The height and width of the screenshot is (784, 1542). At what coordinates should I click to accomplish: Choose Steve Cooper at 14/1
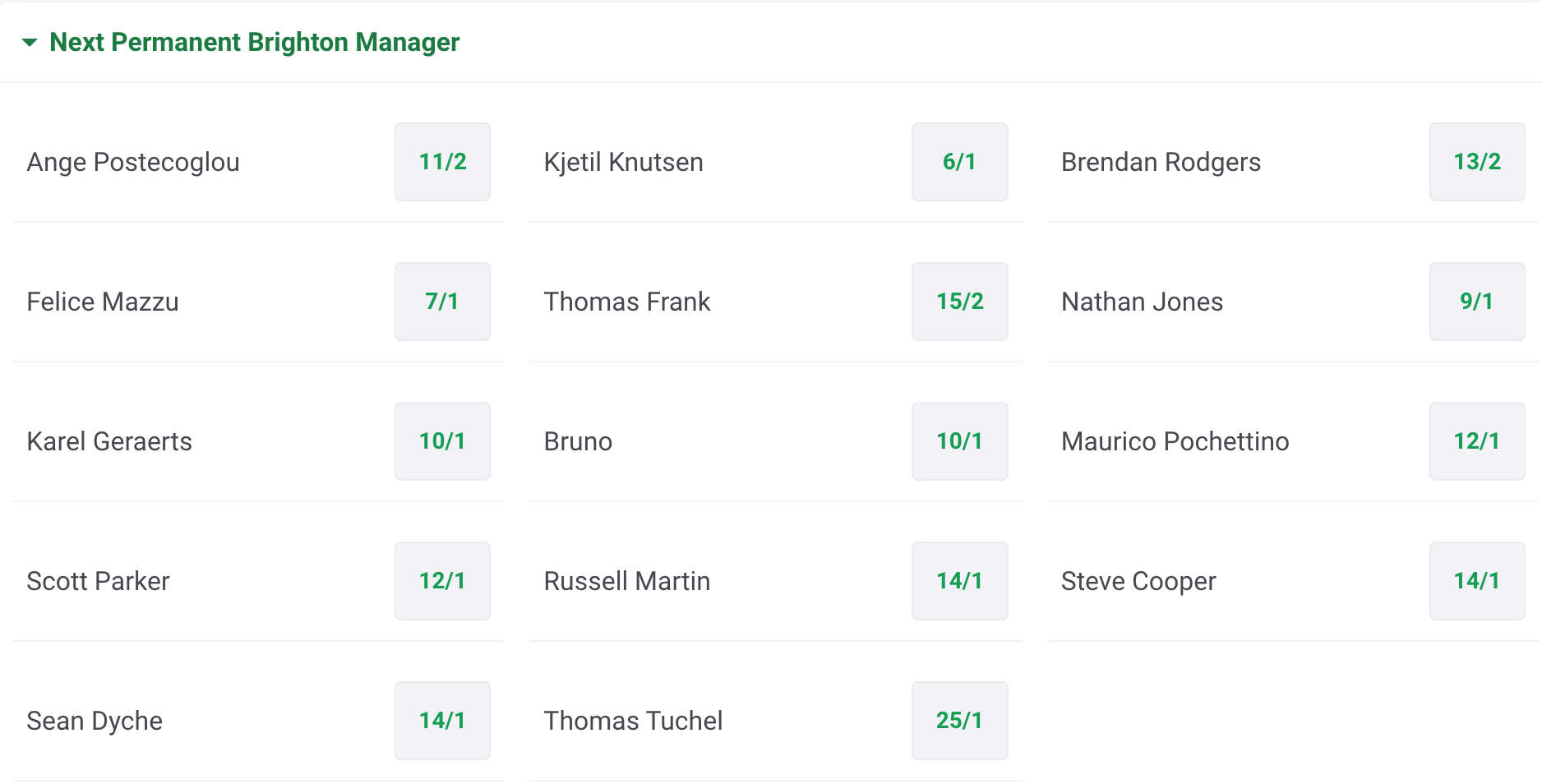1477,581
